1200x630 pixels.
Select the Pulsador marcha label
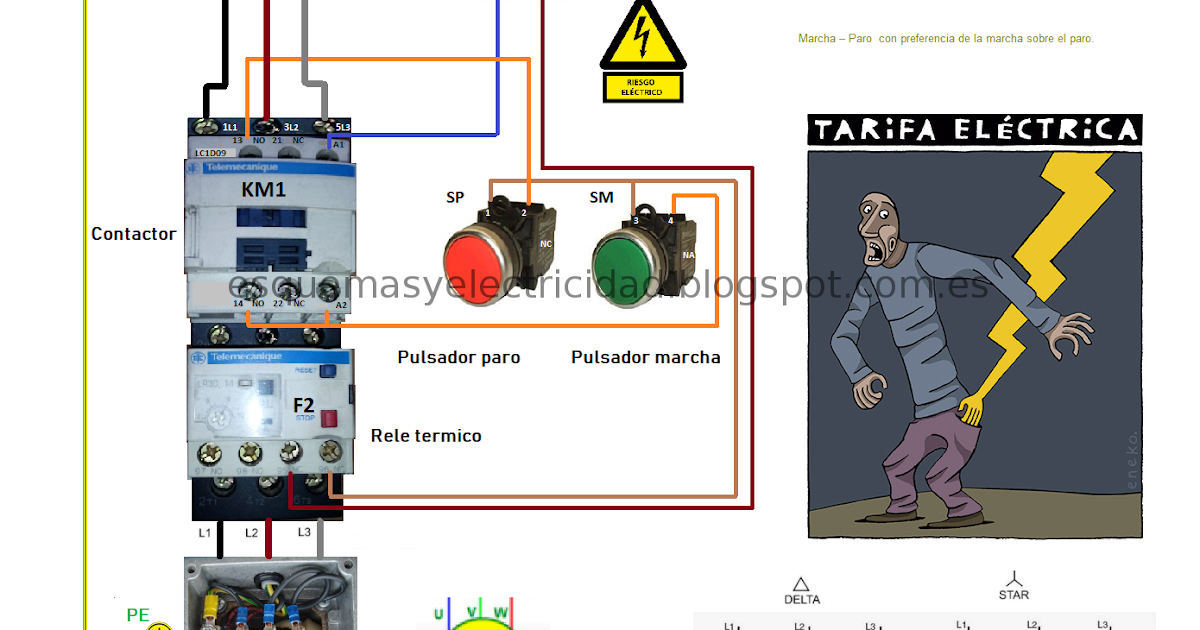pos(644,357)
